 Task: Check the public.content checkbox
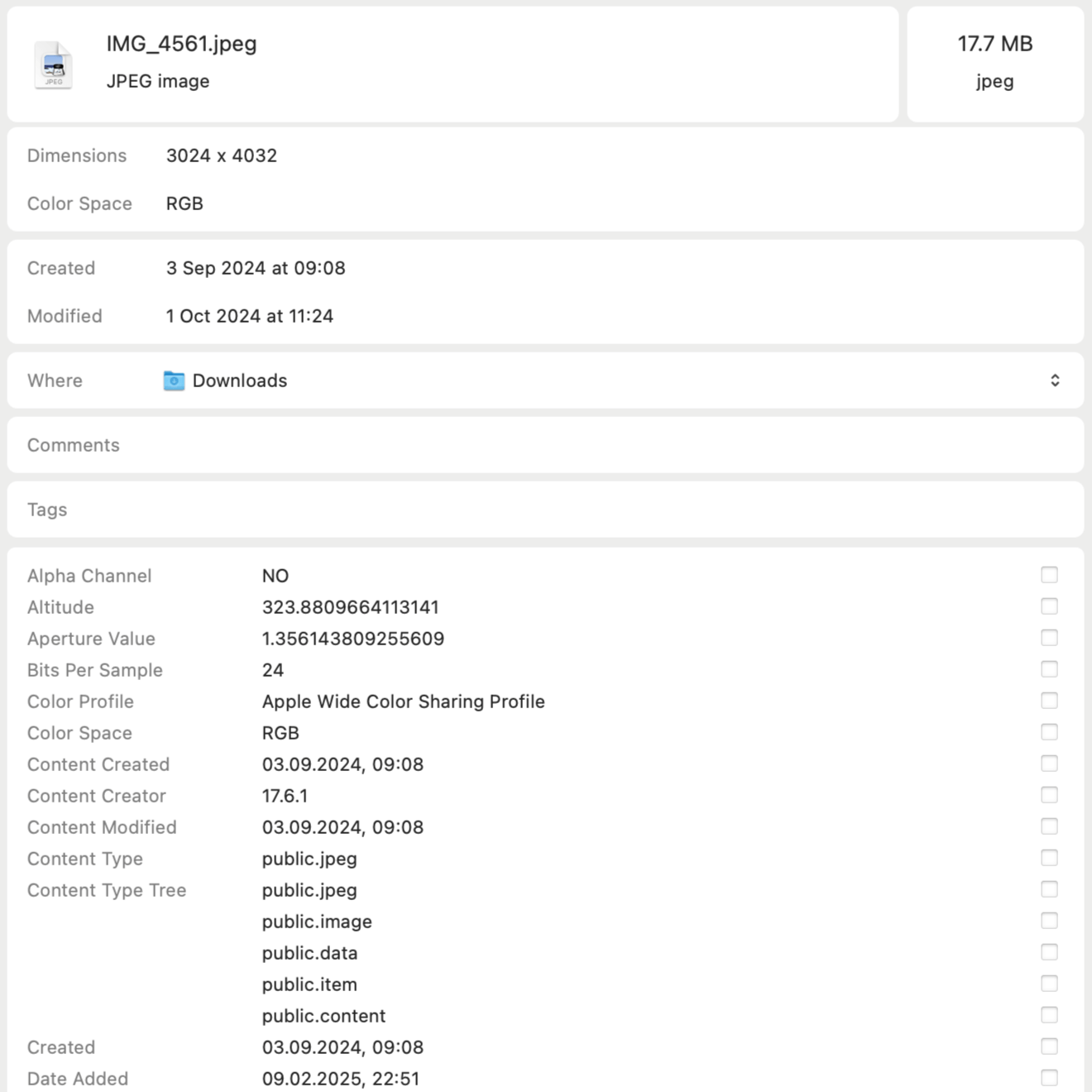[x=1049, y=1015]
